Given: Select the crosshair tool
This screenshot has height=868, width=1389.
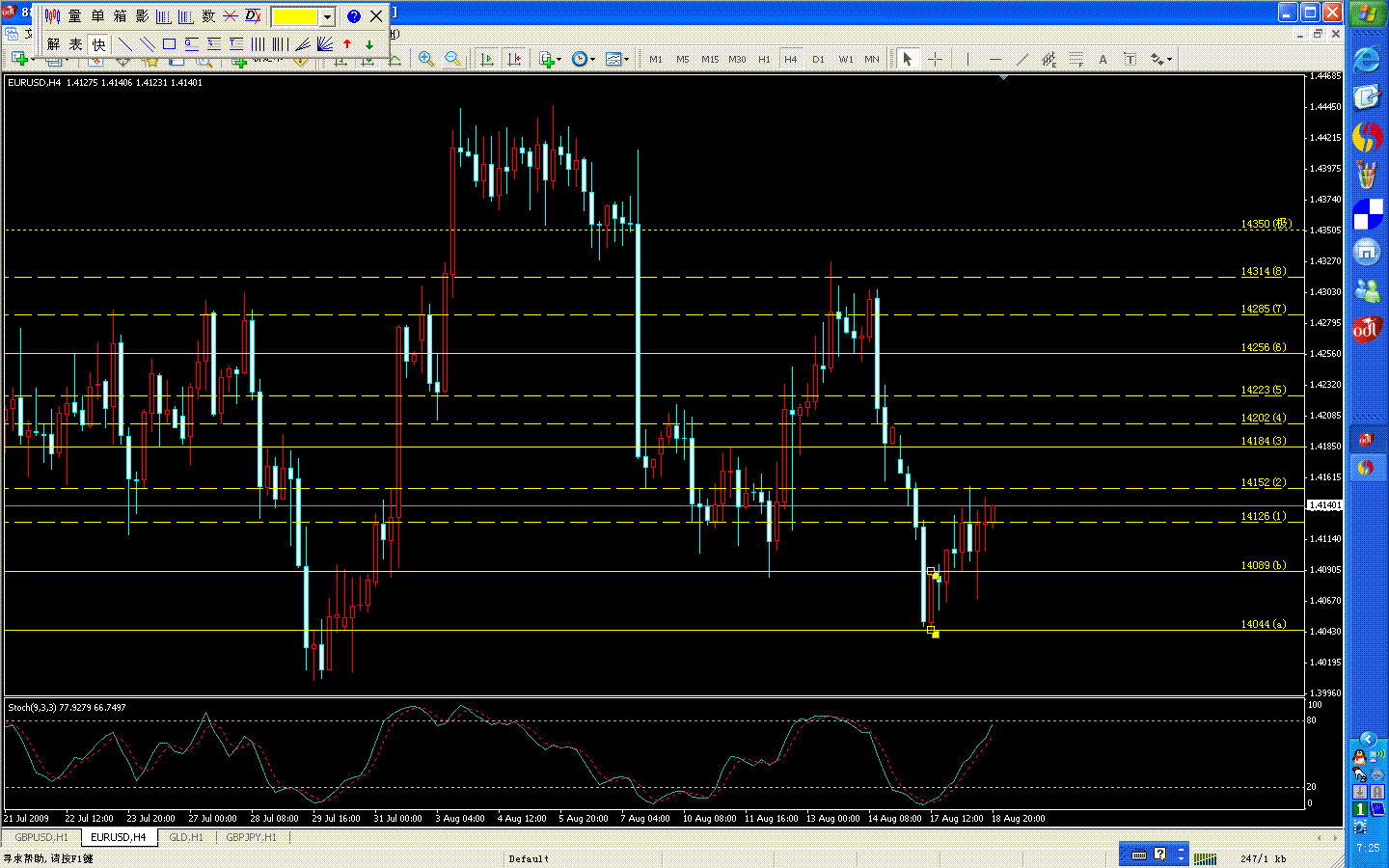Looking at the screenshot, I should coord(935,60).
